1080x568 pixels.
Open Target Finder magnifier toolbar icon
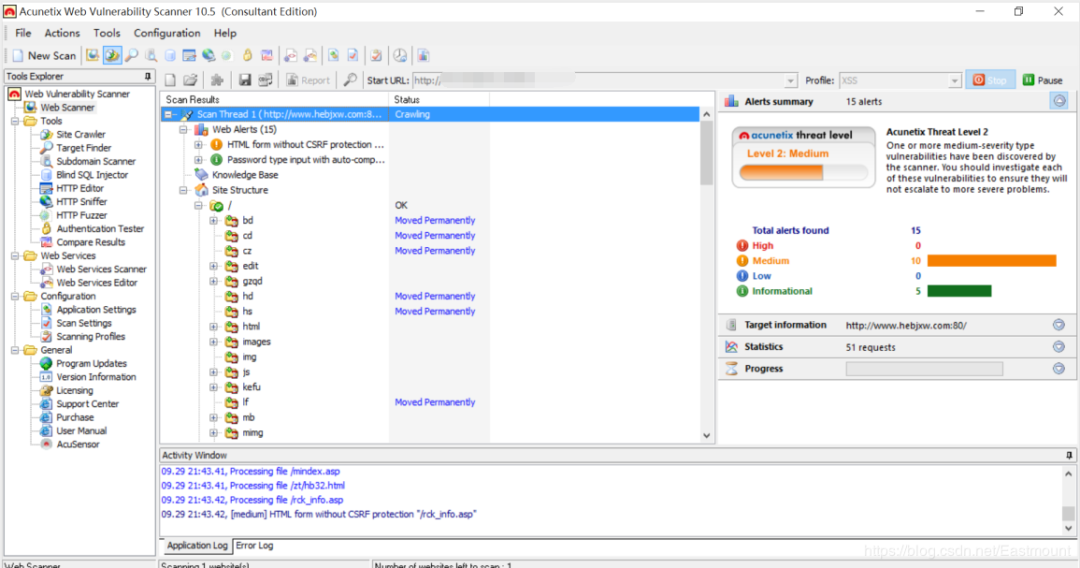point(132,56)
